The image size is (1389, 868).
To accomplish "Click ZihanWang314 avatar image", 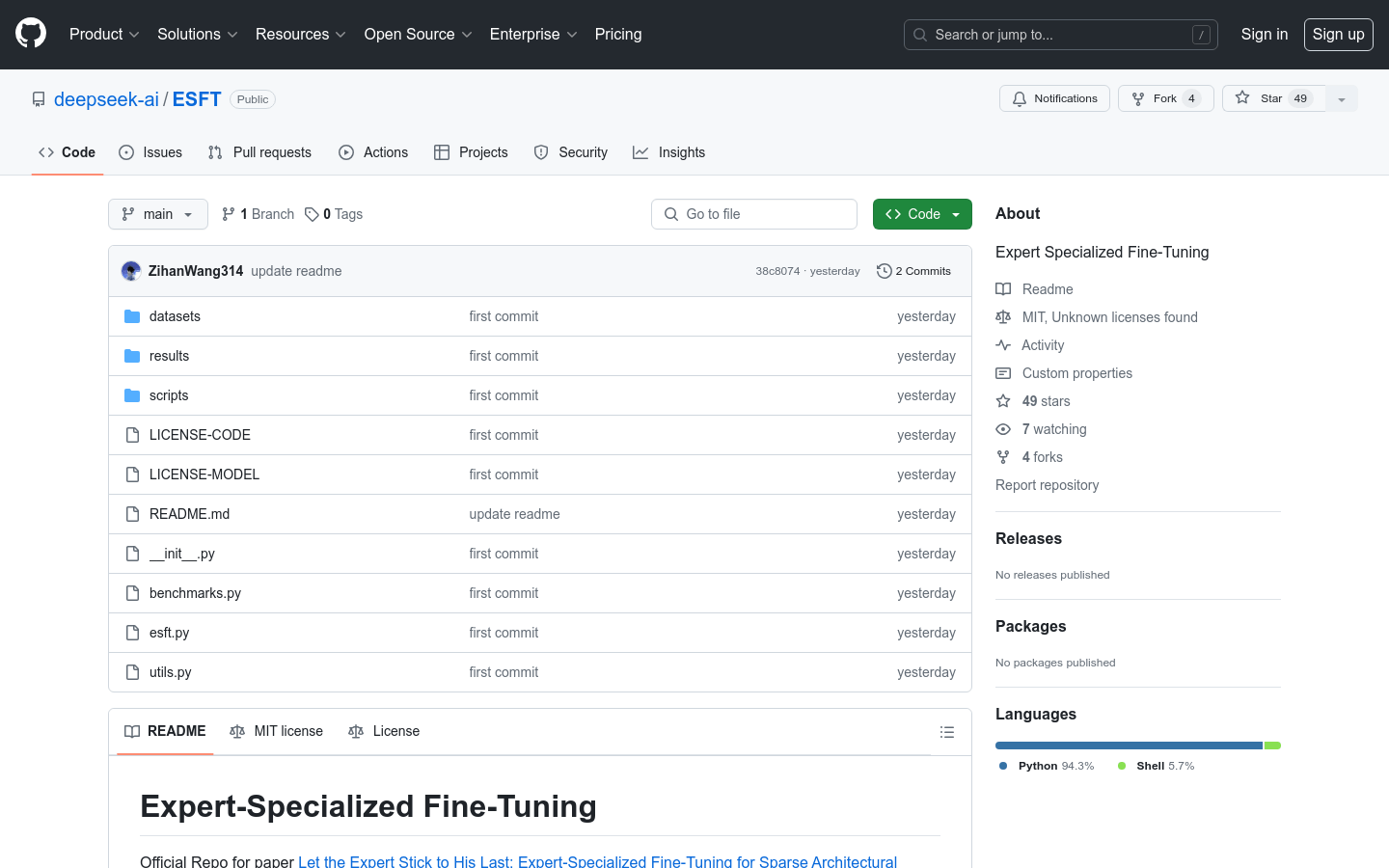I will [x=131, y=271].
